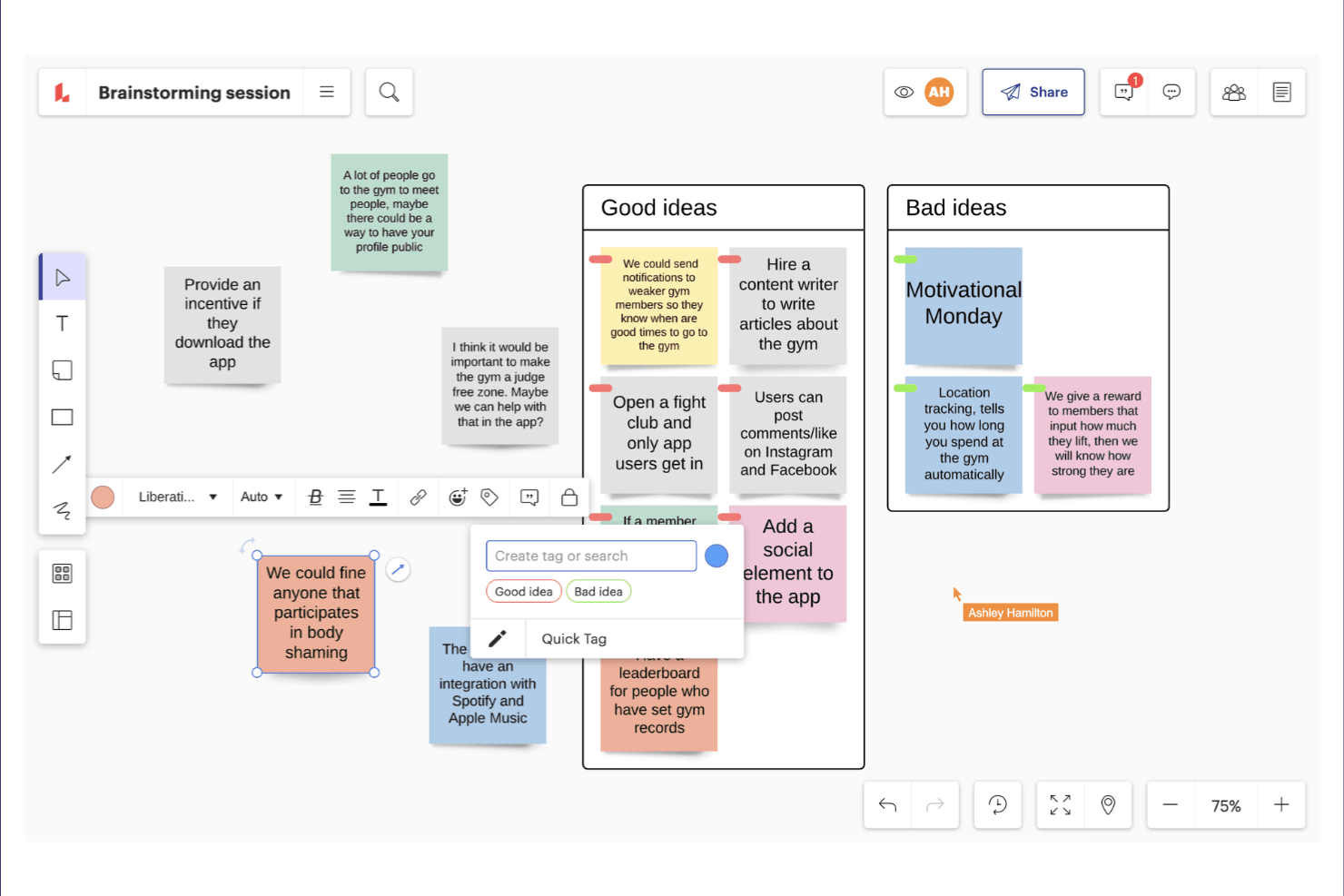The image size is (1344, 896).
Task: Select the rectangle shape tool
Action: pyautogui.click(x=63, y=418)
